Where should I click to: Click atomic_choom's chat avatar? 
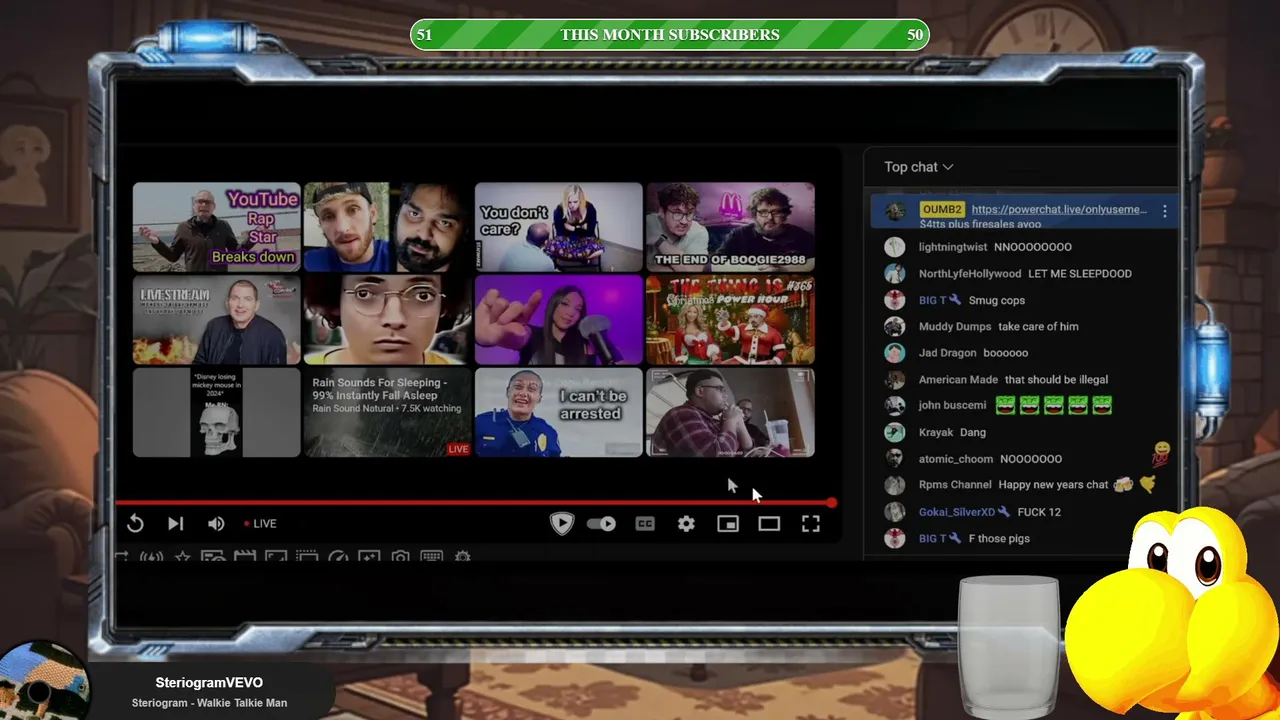pos(895,459)
